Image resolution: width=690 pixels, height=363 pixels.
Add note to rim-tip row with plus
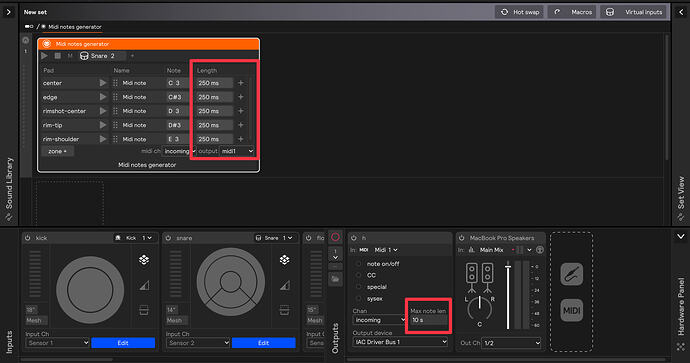tap(241, 125)
